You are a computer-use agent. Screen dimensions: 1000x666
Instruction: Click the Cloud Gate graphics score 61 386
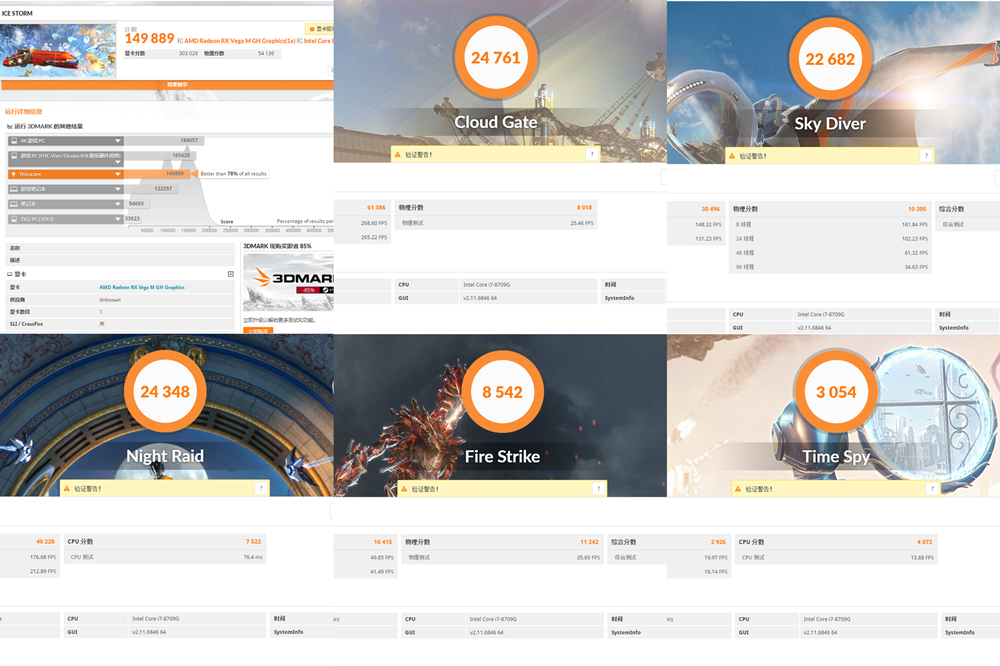(x=376, y=207)
